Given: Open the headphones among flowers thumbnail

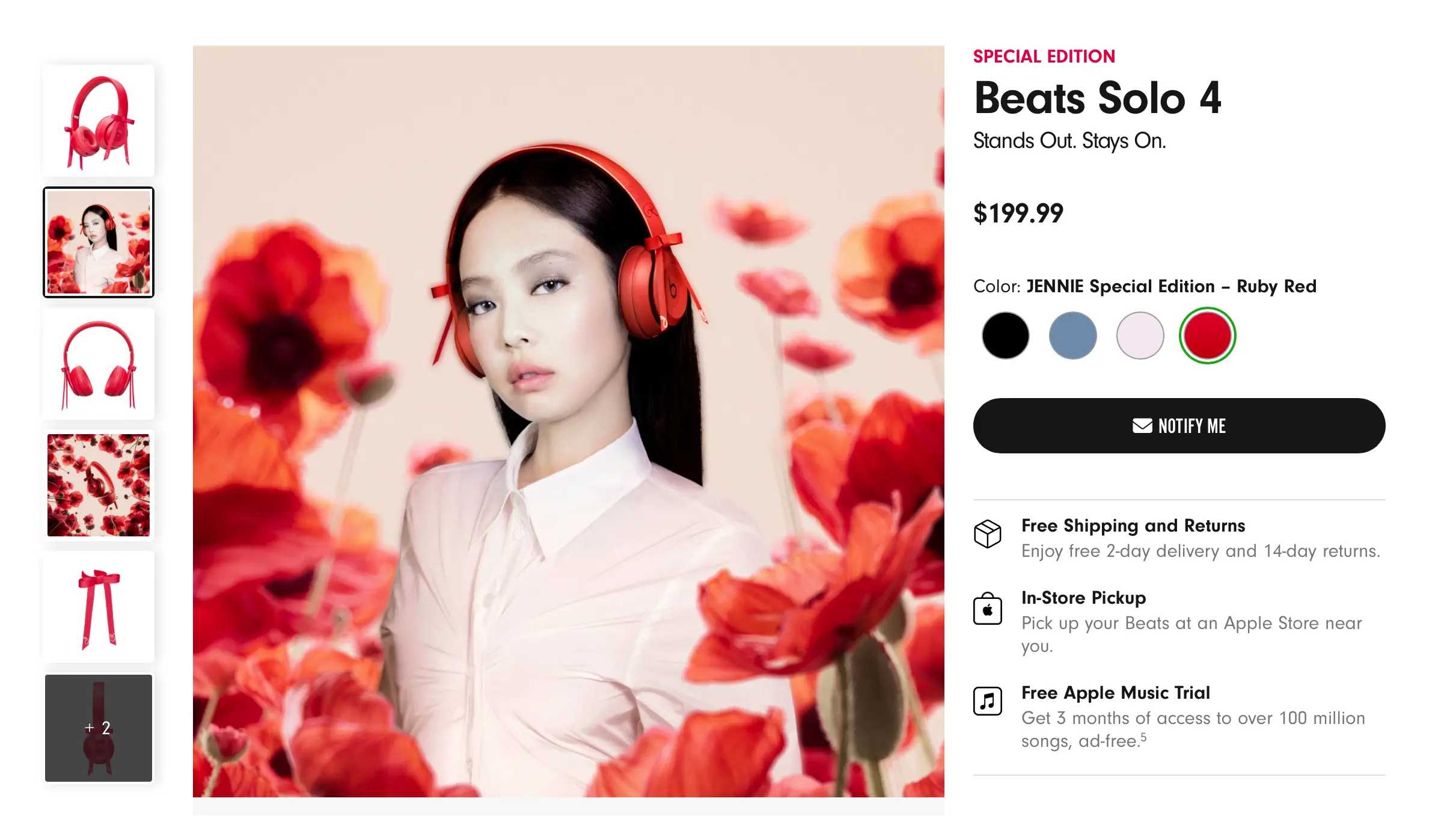Looking at the screenshot, I should pos(99,485).
